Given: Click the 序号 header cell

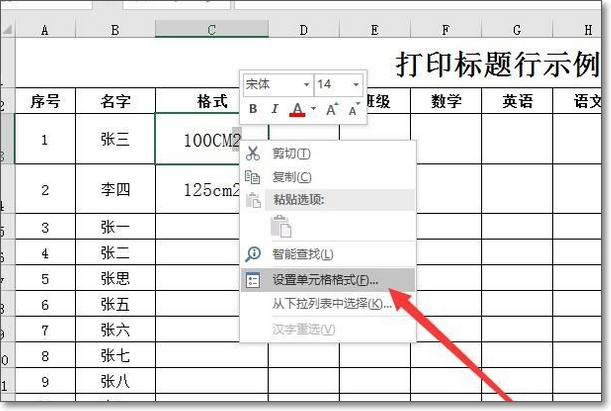Looking at the screenshot, I should pyautogui.click(x=45, y=101).
